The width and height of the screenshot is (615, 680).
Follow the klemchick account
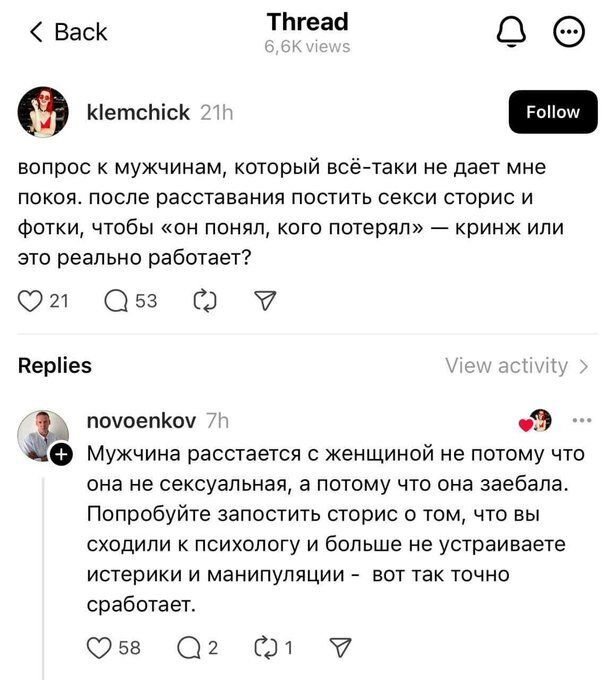point(552,112)
